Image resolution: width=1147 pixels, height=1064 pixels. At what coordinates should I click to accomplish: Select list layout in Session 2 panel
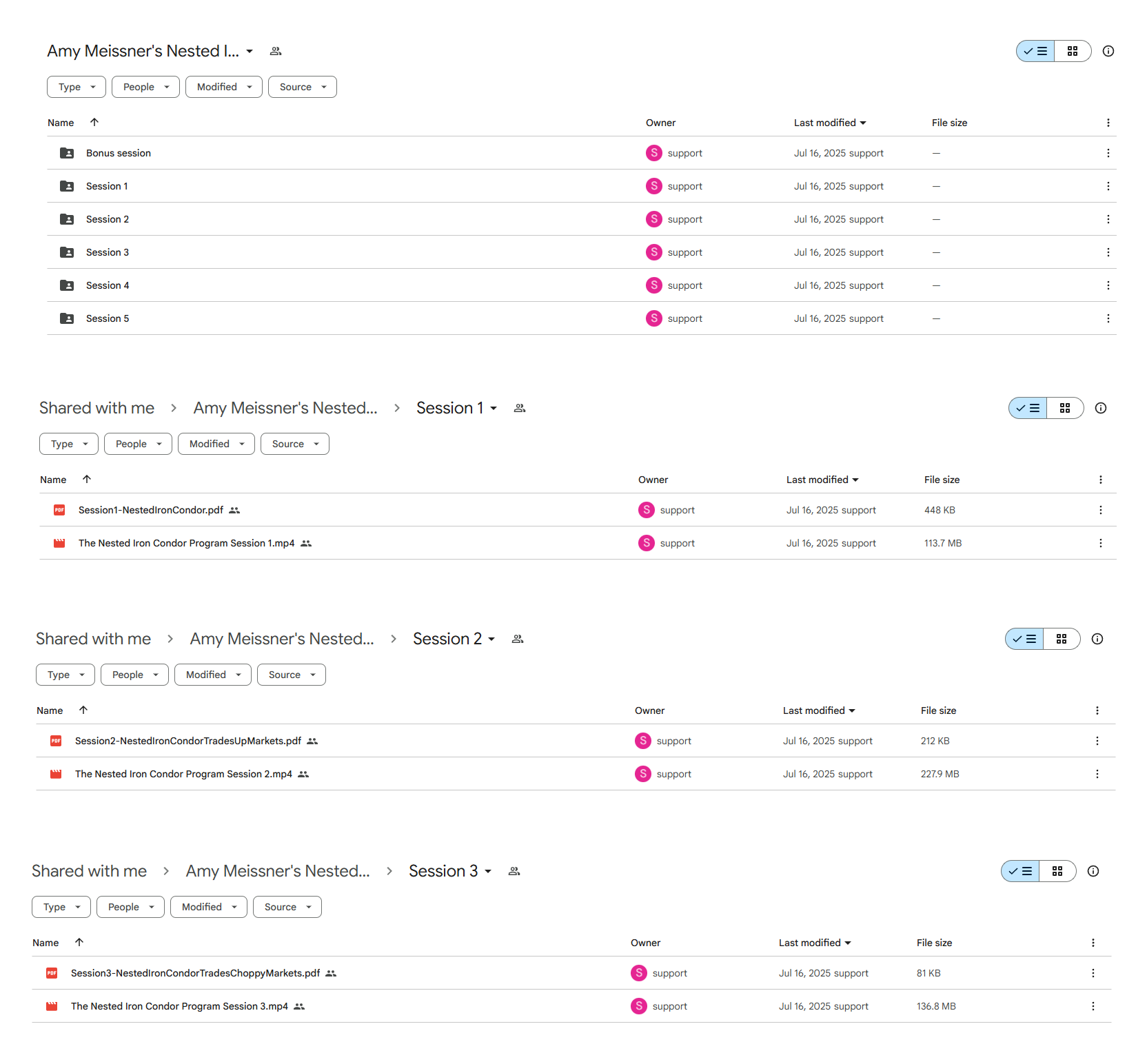coord(1024,639)
